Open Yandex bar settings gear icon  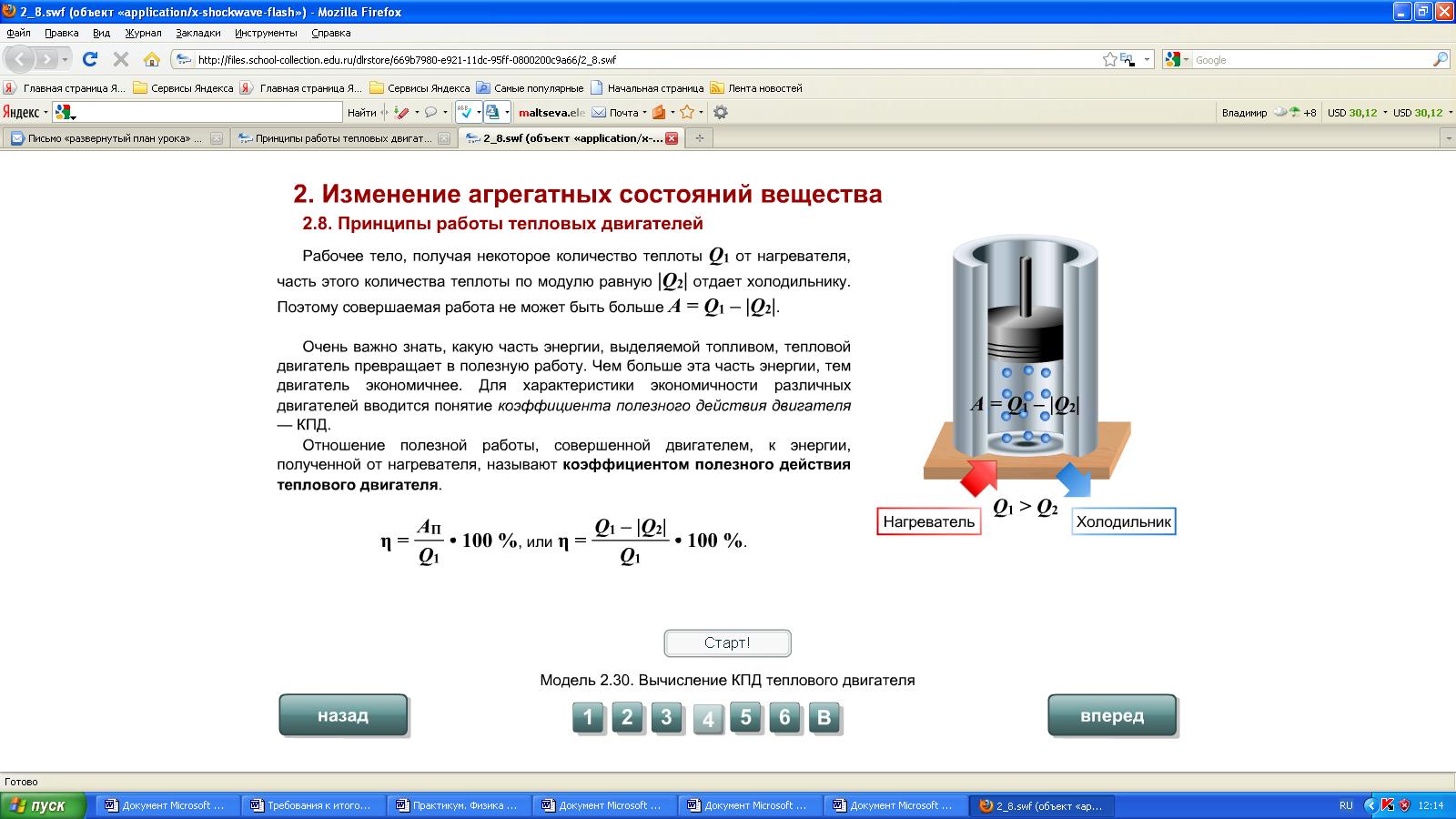pyautogui.click(x=721, y=112)
